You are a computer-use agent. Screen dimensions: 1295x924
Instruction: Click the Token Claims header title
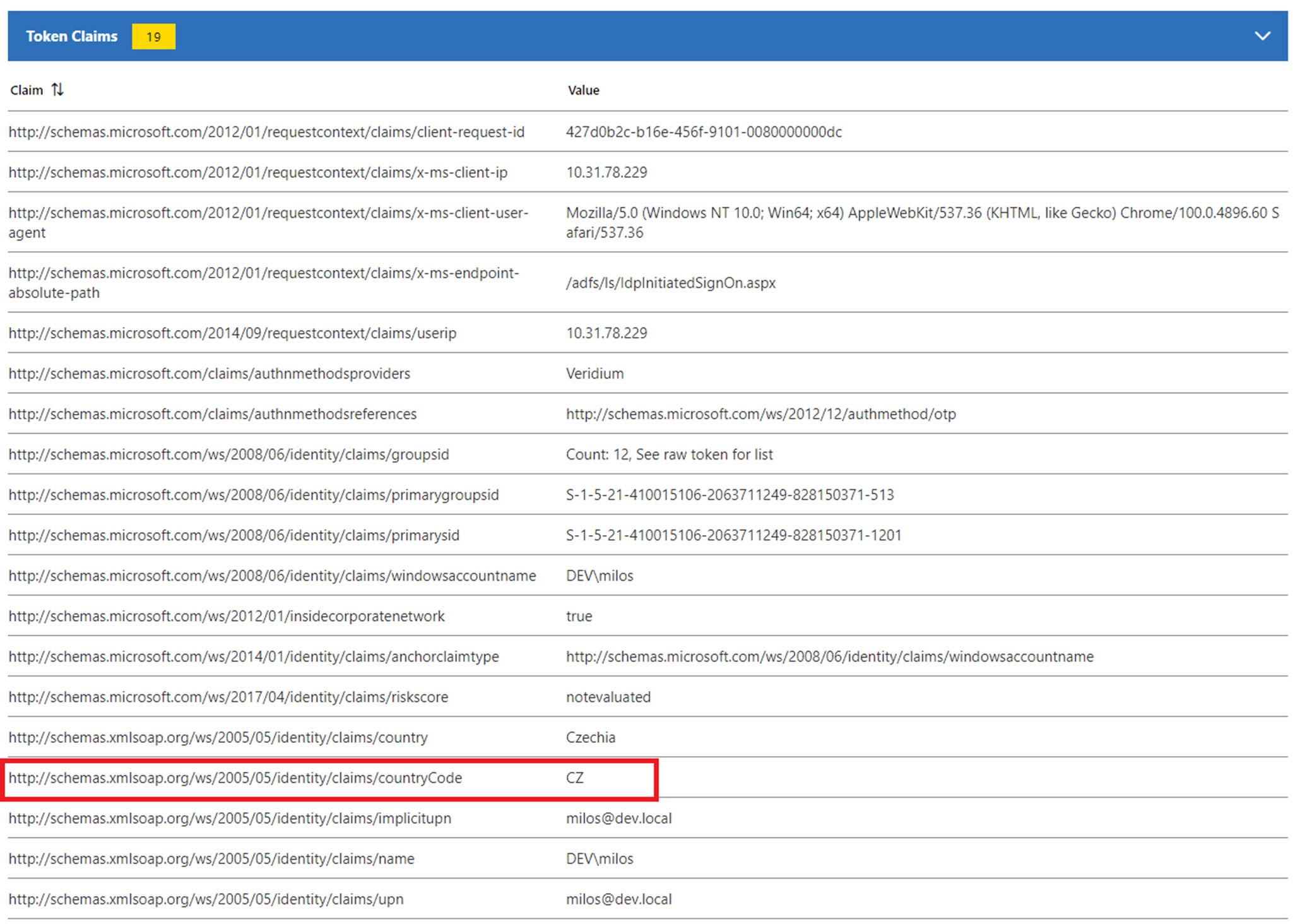pyautogui.click(x=72, y=37)
